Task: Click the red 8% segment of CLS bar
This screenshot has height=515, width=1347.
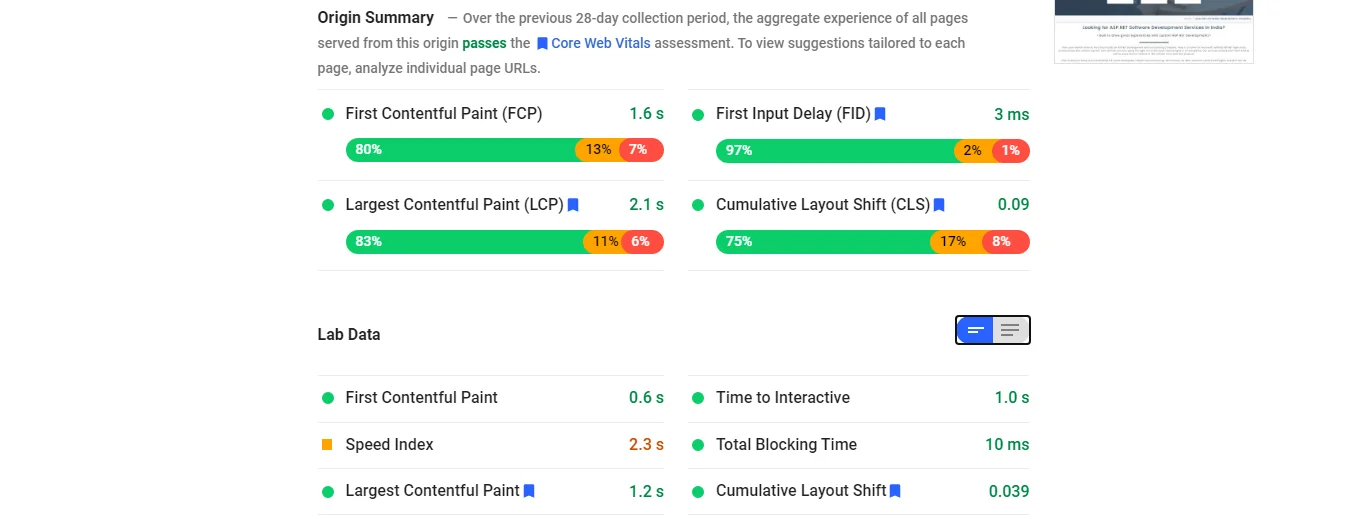Action: 1006,242
